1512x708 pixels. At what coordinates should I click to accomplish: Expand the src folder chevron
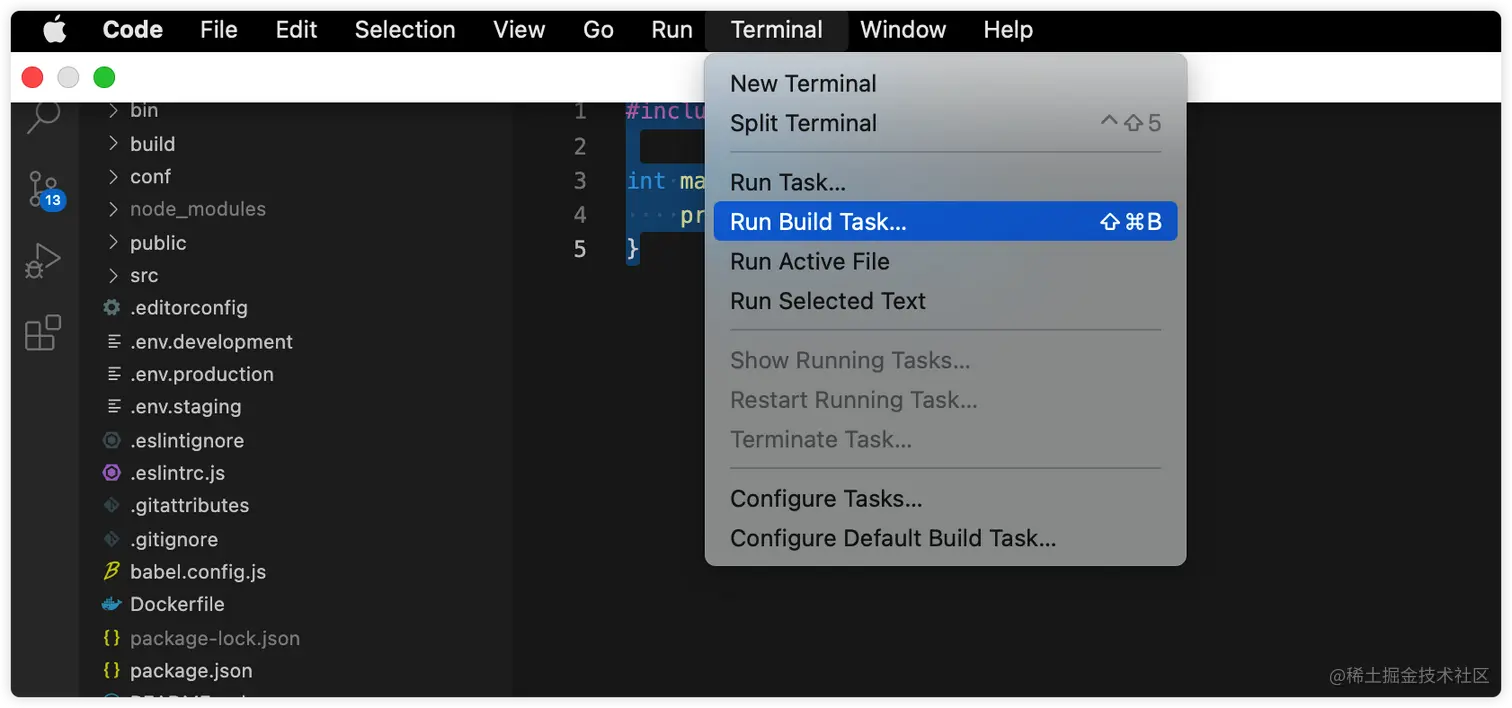(x=113, y=275)
